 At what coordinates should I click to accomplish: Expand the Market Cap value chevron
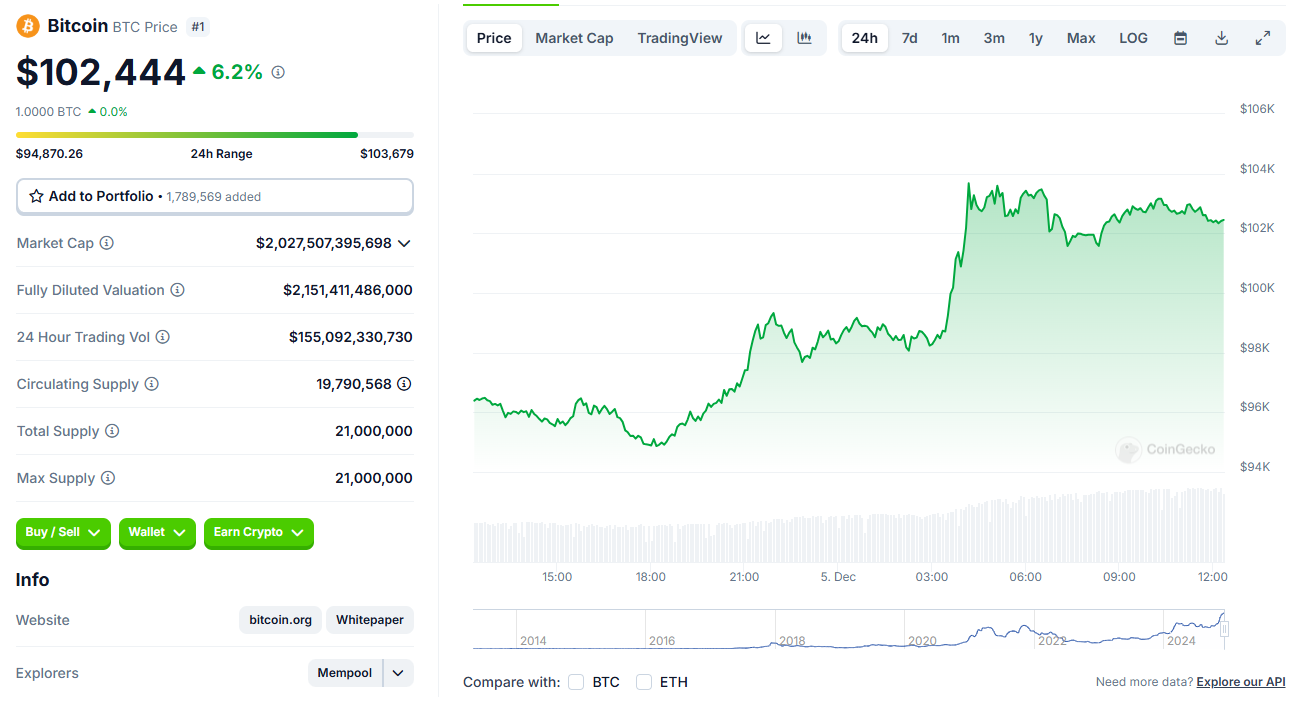404,243
